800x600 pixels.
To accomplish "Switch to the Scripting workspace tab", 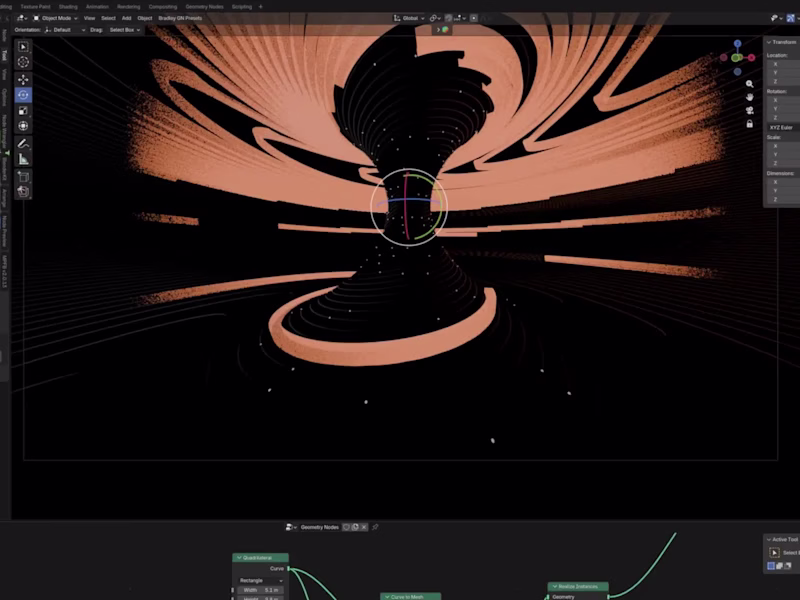I will point(242,7).
